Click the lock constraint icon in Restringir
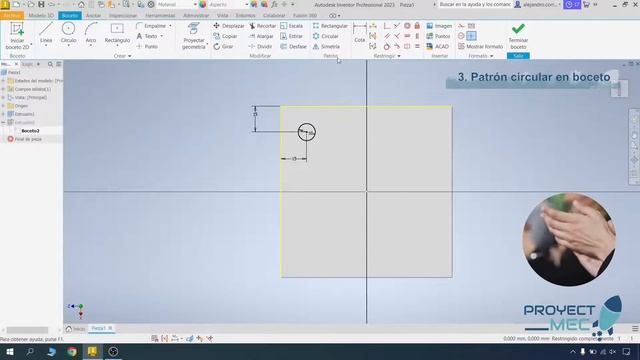The height and width of the screenshot is (360, 640). tap(417, 26)
